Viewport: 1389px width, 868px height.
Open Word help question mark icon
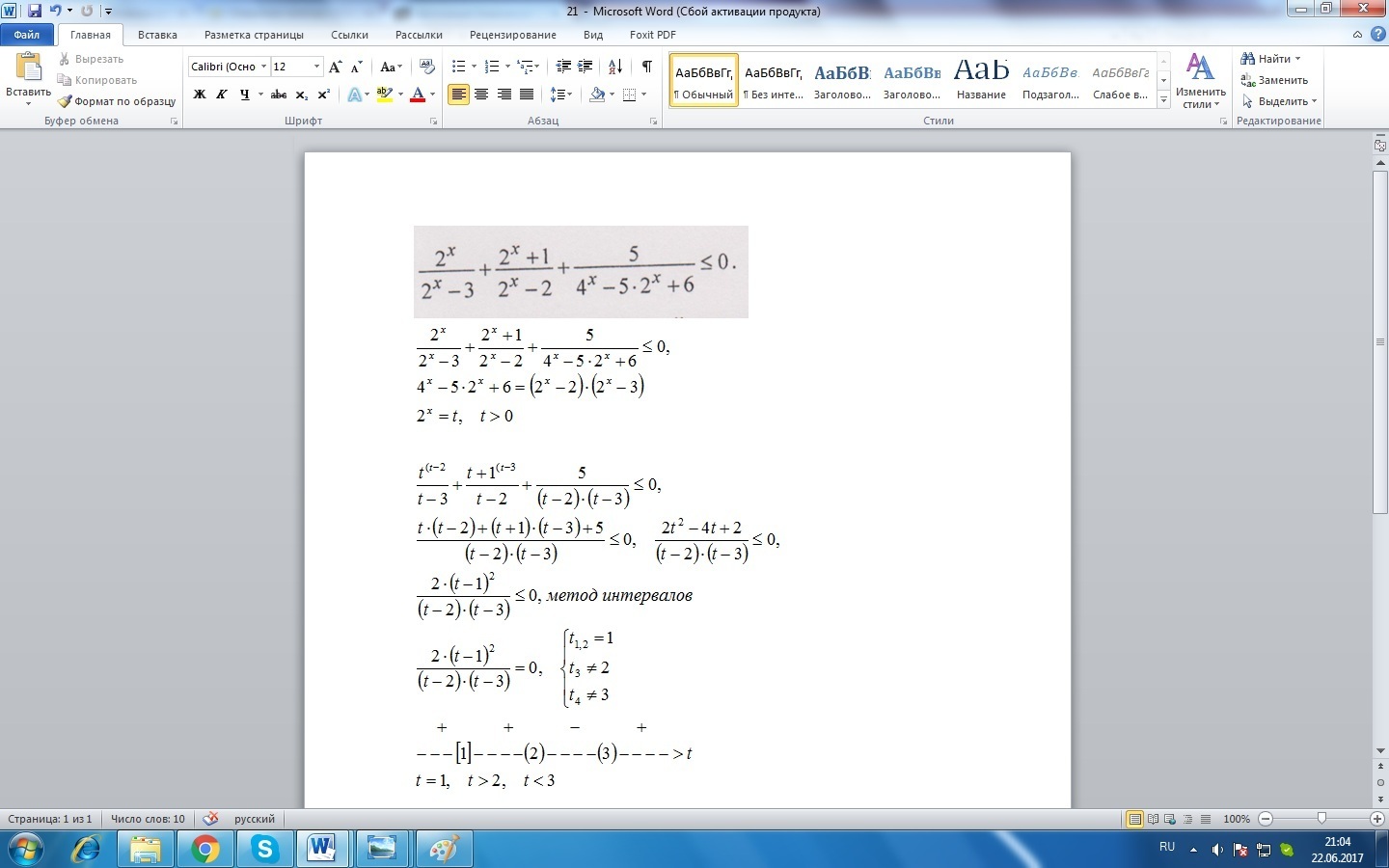point(1377,34)
